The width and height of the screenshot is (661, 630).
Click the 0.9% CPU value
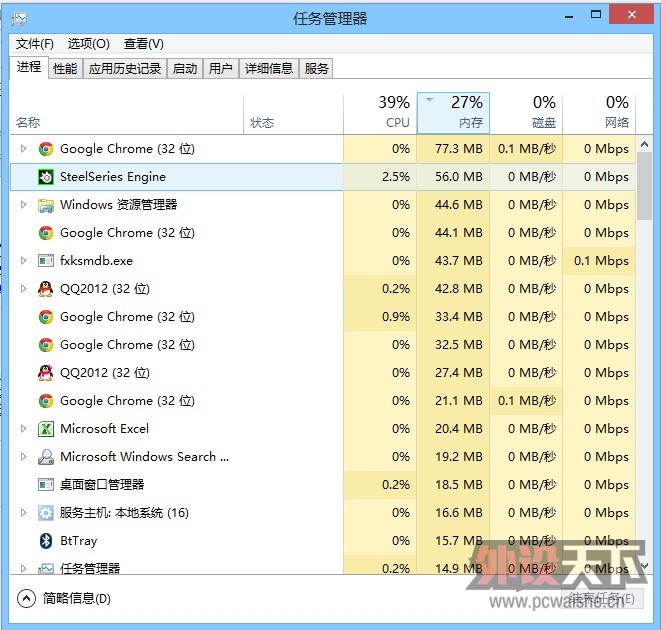pyautogui.click(x=396, y=317)
